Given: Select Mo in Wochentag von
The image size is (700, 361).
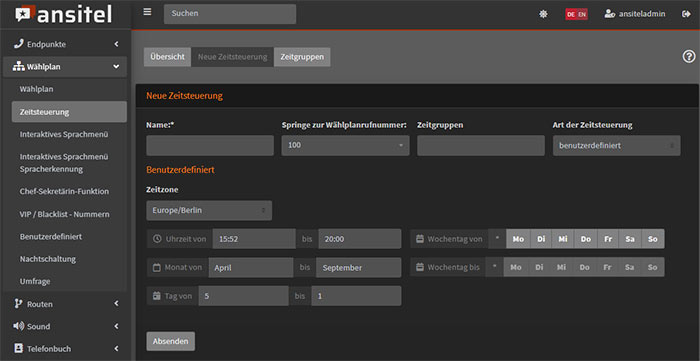Looking at the screenshot, I should point(518,239).
